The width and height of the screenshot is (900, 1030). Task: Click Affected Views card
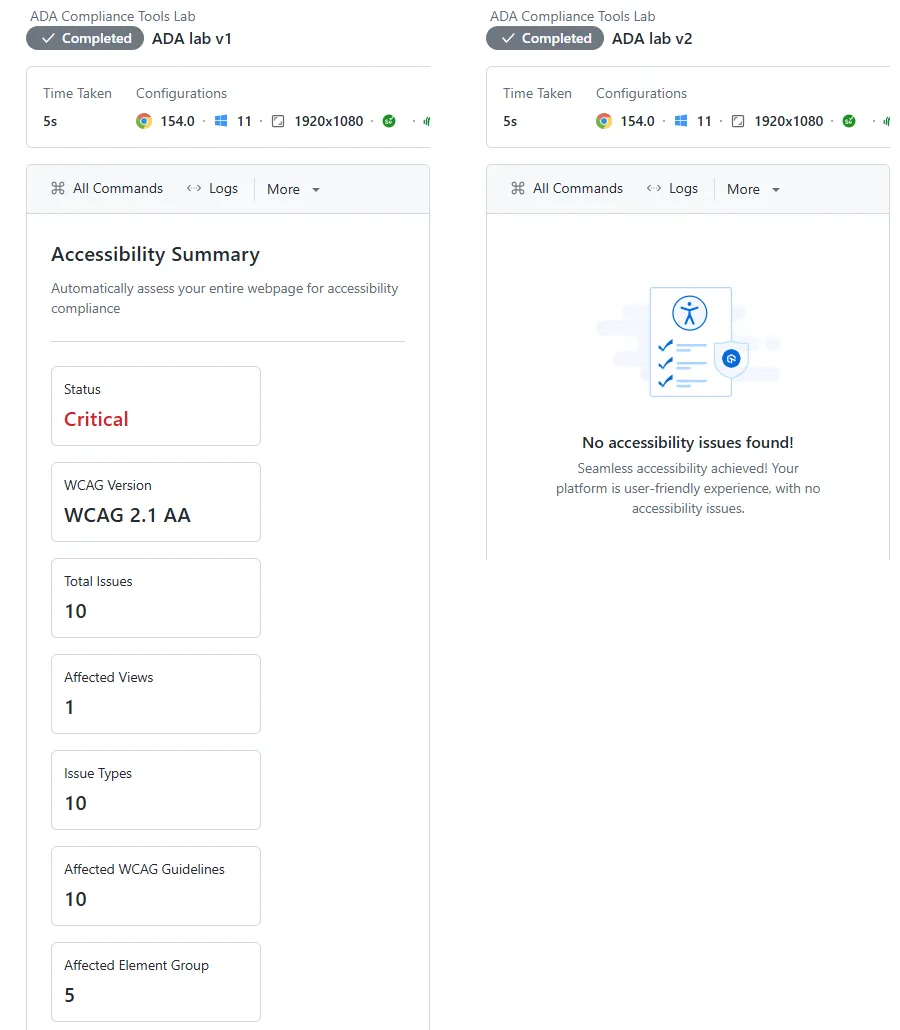(x=156, y=694)
